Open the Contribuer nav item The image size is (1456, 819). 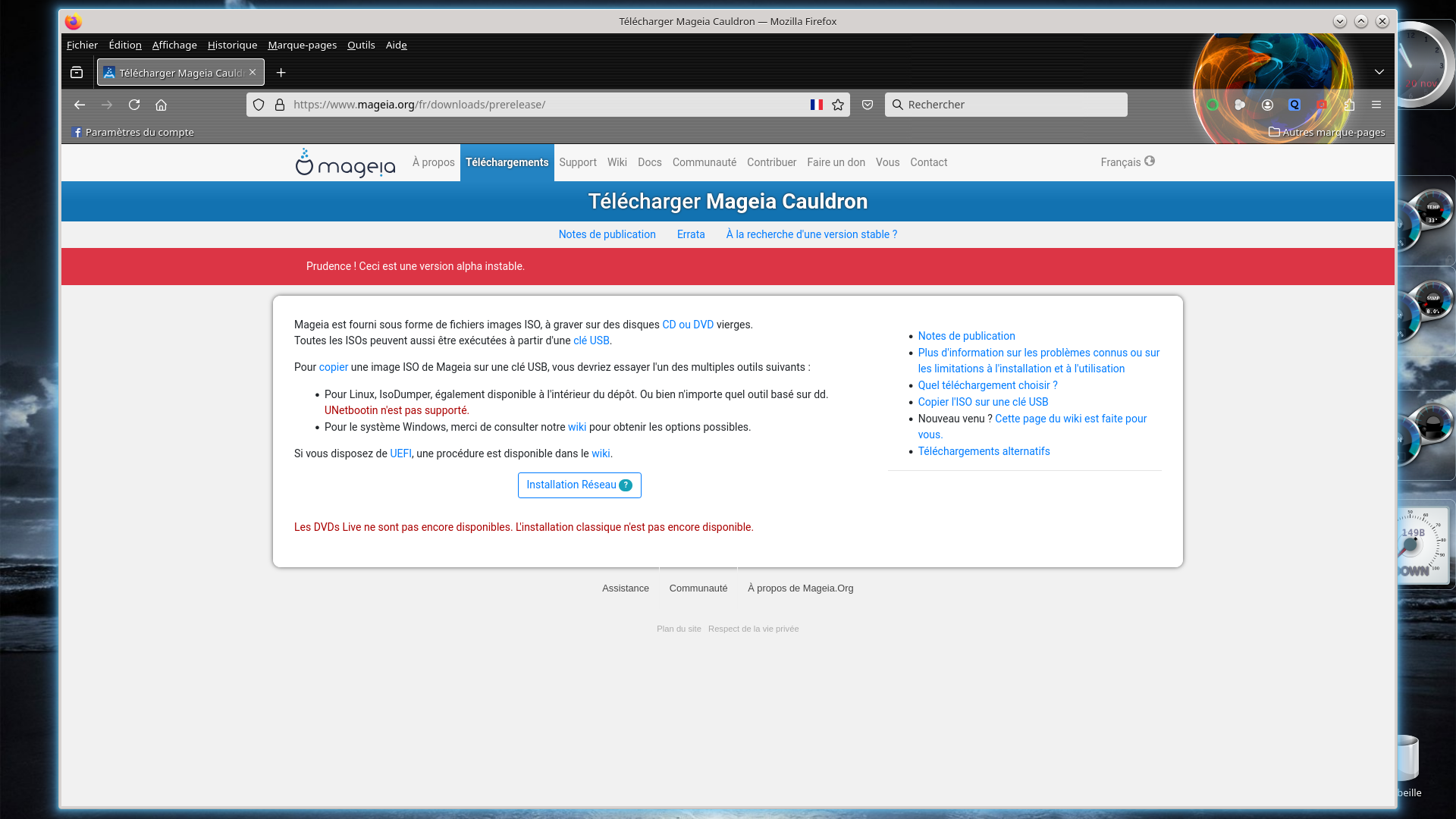coord(772,162)
